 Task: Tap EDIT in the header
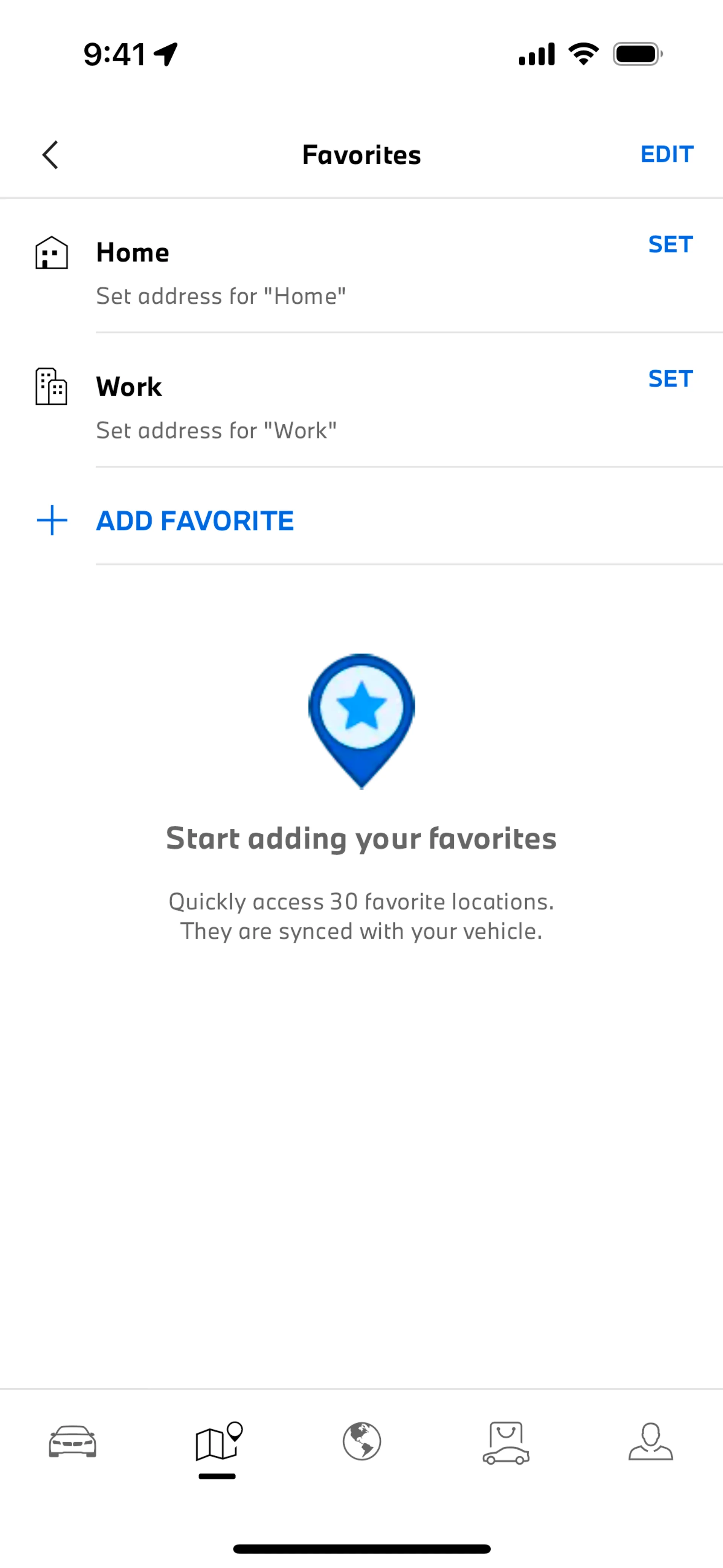(x=667, y=154)
